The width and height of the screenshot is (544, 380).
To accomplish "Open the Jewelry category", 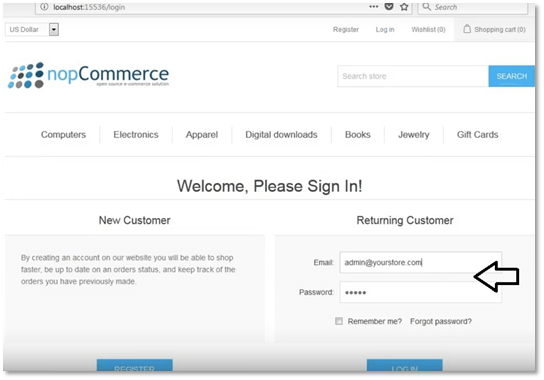I will tap(414, 135).
